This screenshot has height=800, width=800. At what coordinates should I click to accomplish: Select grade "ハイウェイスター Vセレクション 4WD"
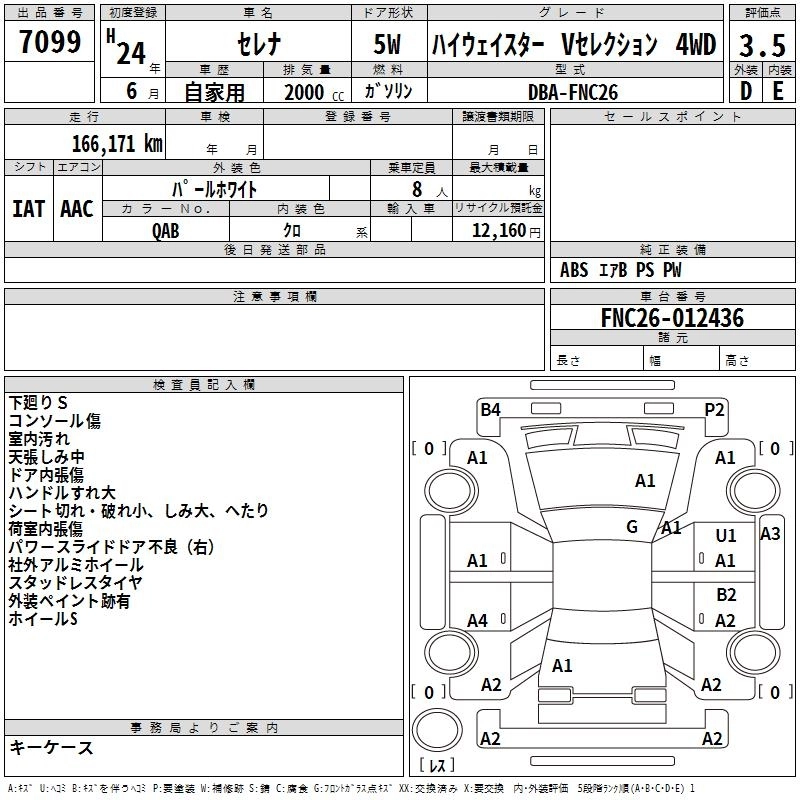pyautogui.click(x=574, y=44)
